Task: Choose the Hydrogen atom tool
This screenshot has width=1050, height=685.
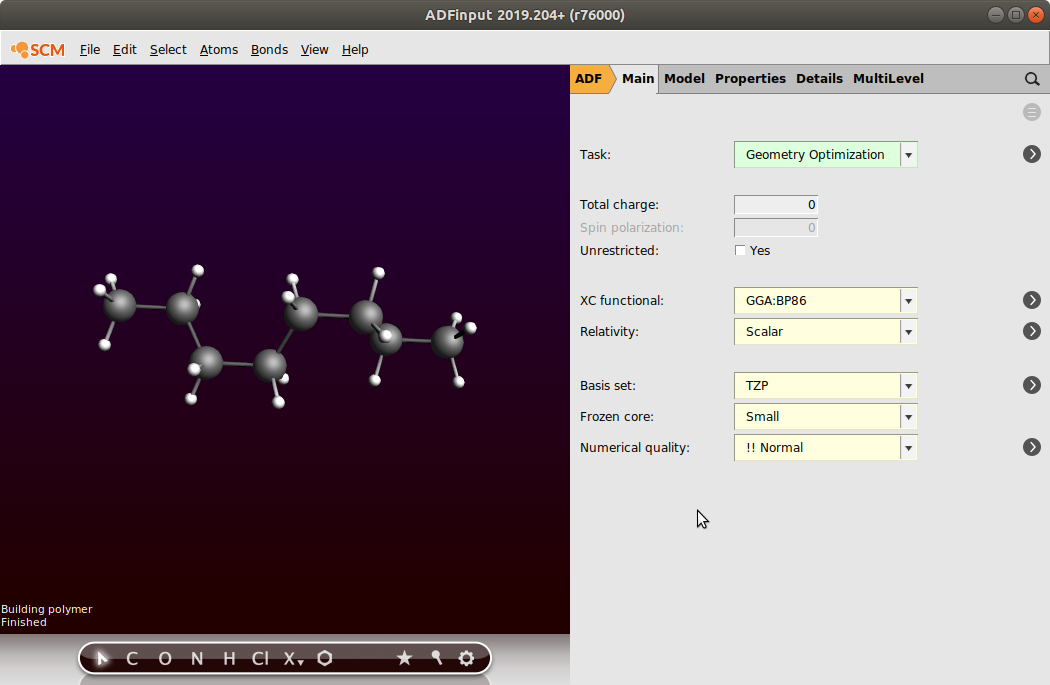Action: click(x=229, y=658)
